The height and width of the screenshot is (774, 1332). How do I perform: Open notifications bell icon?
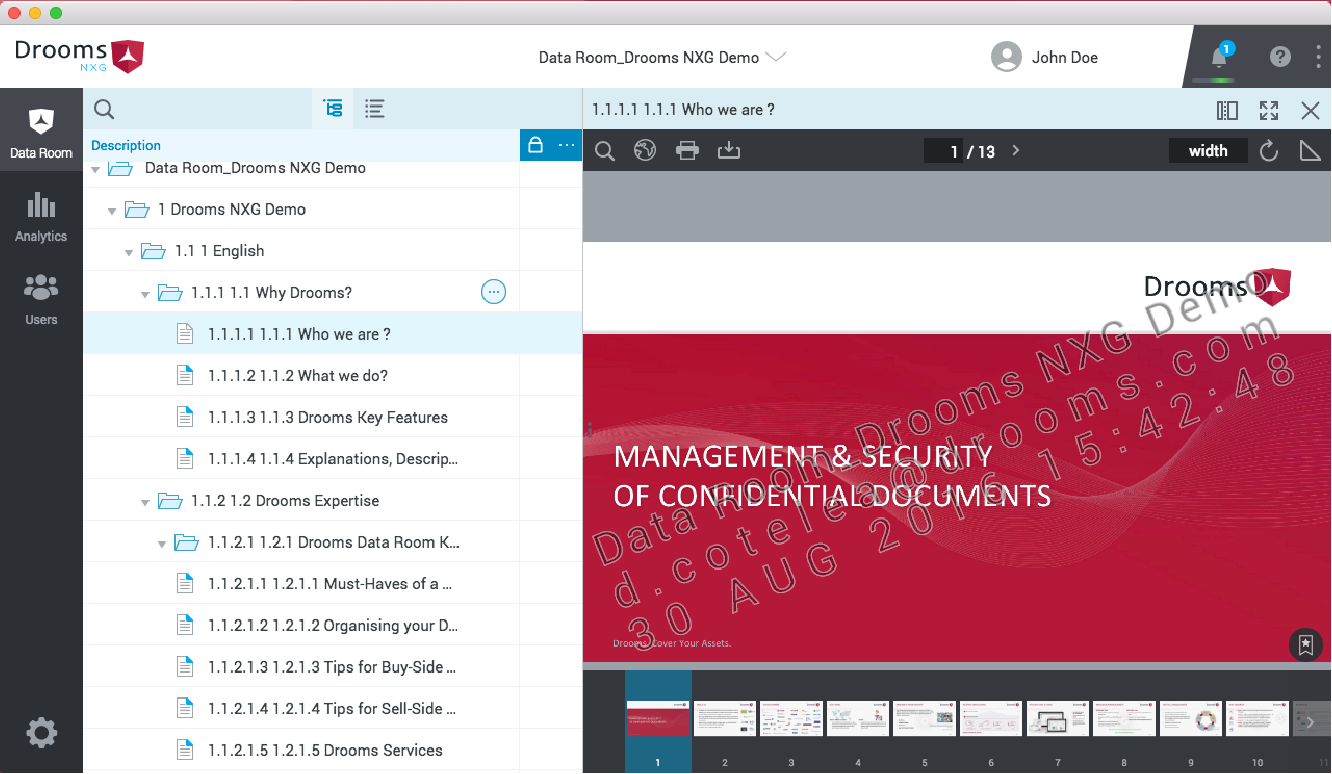pos(1219,57)
